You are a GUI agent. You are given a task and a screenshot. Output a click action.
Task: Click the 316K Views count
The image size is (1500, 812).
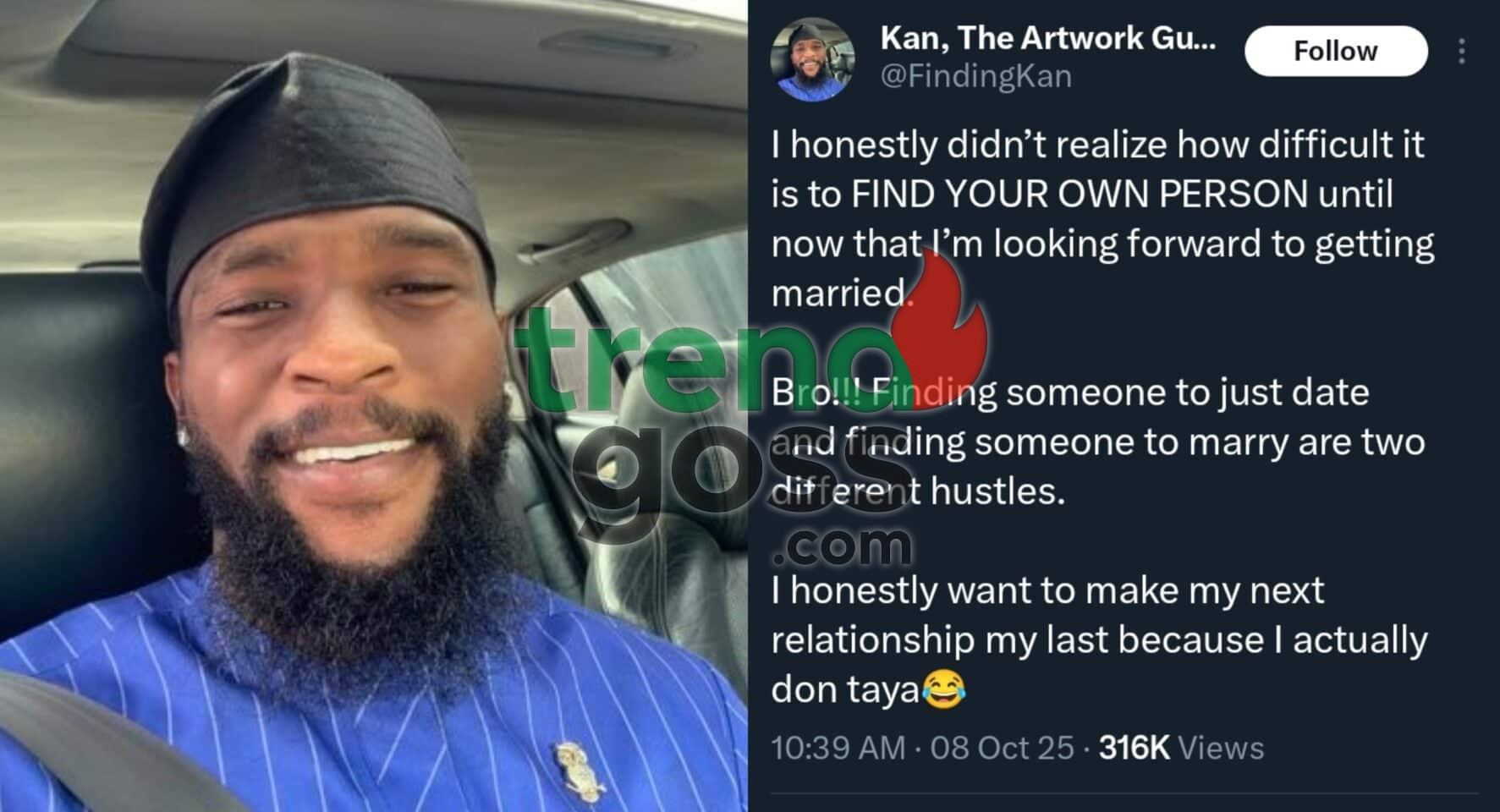pyautogui.click(x=1180, y=748)
